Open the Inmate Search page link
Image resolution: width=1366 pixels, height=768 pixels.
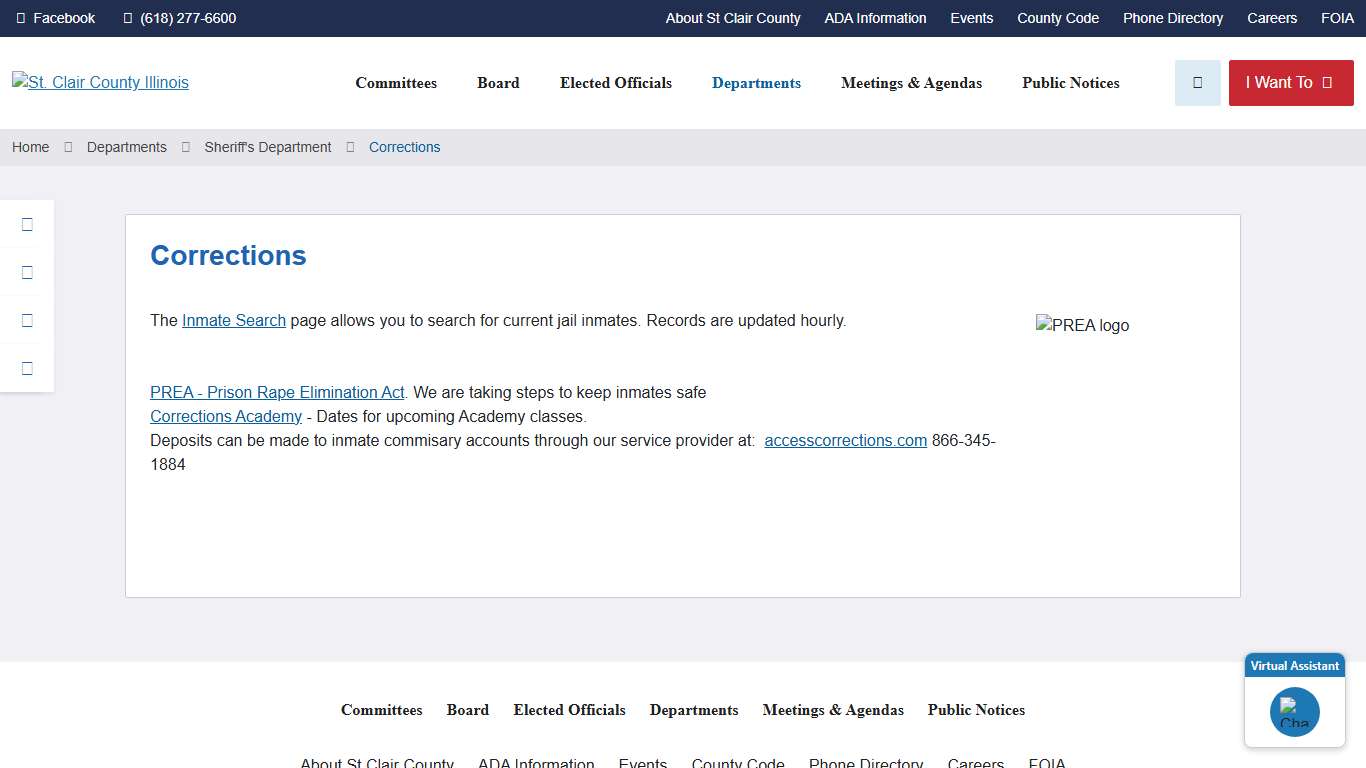point(234,321)
